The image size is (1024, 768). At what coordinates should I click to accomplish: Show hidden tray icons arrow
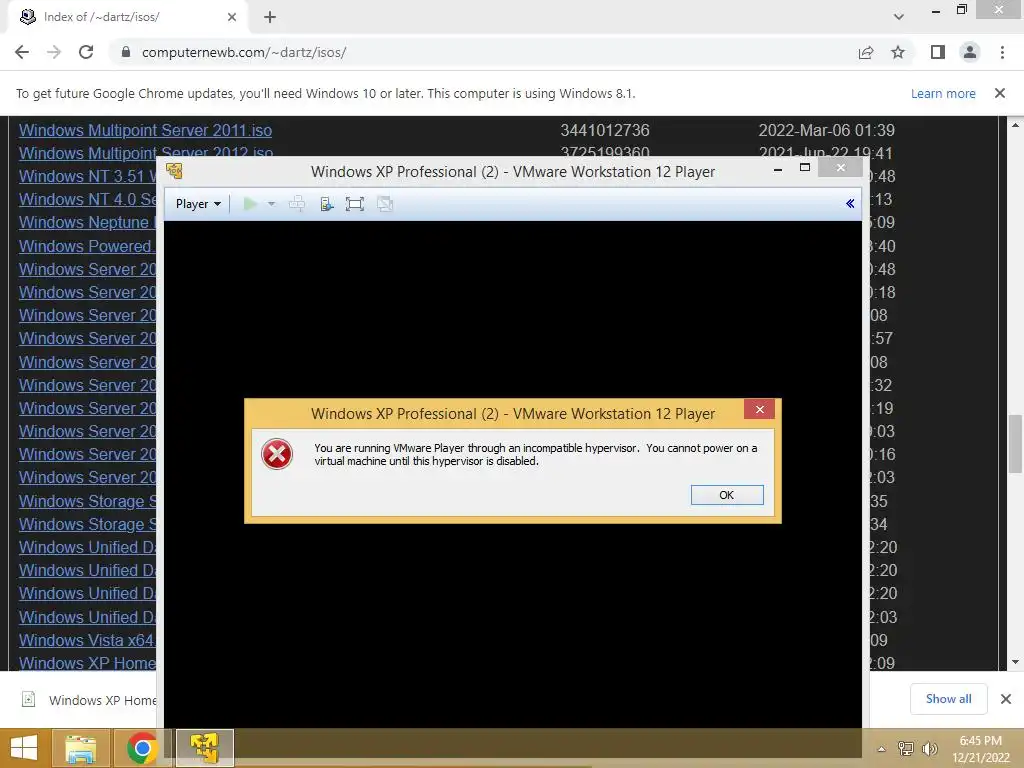point(882,749)
